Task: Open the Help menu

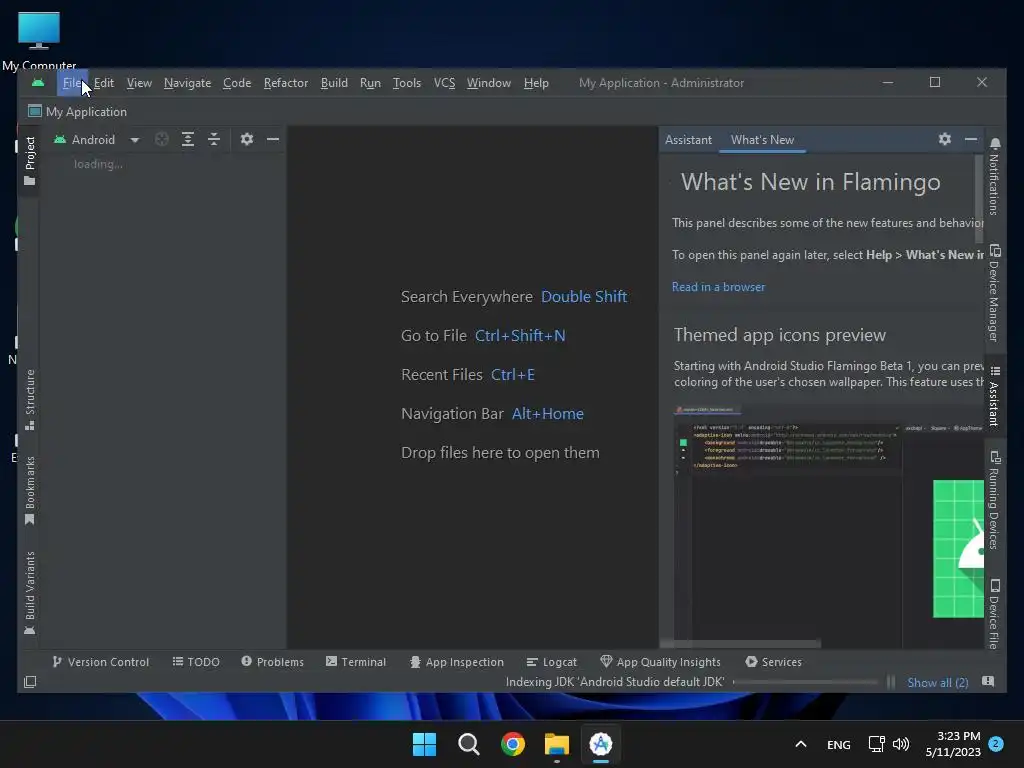Action: coord(536,83)
